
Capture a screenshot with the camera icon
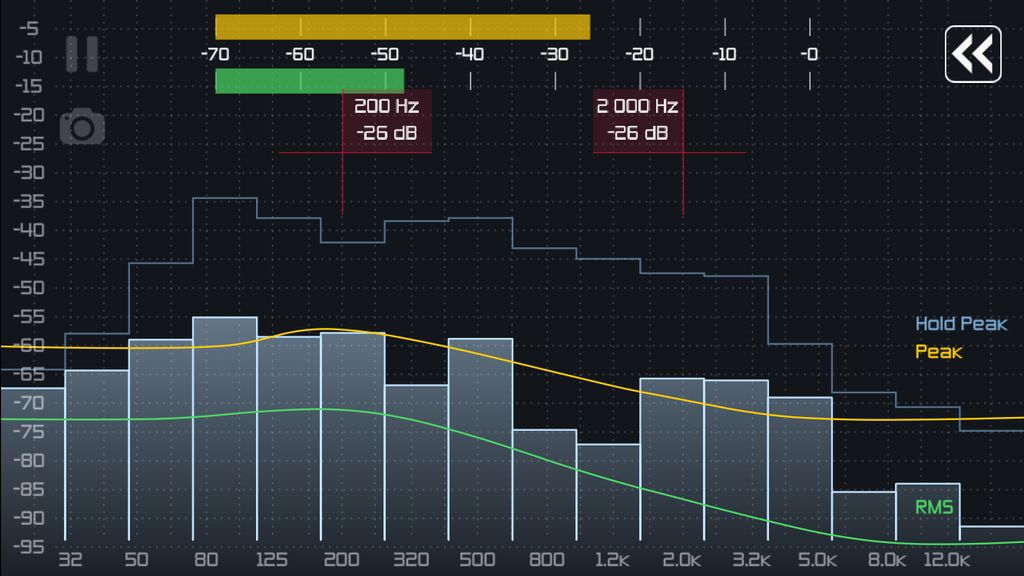coord(81,125)
